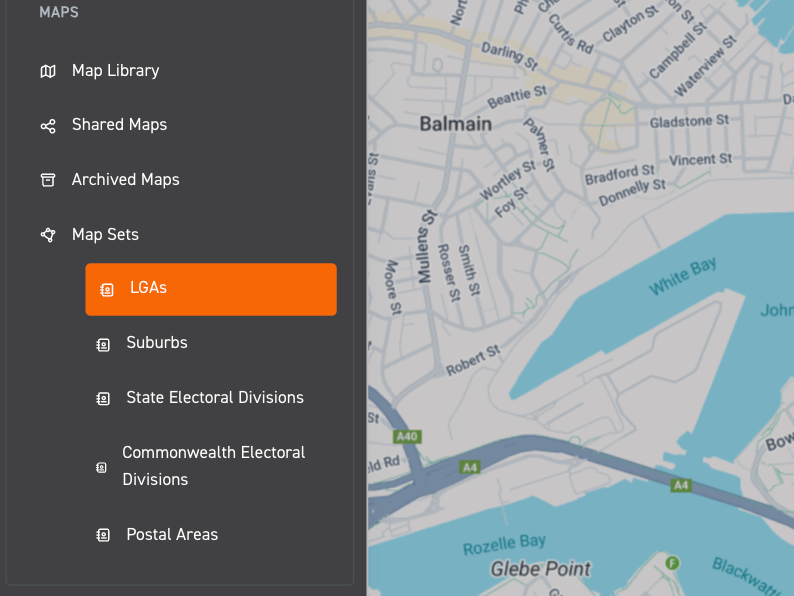
Task: Click the Map Library folded-map icon
Action: [48, 71]
